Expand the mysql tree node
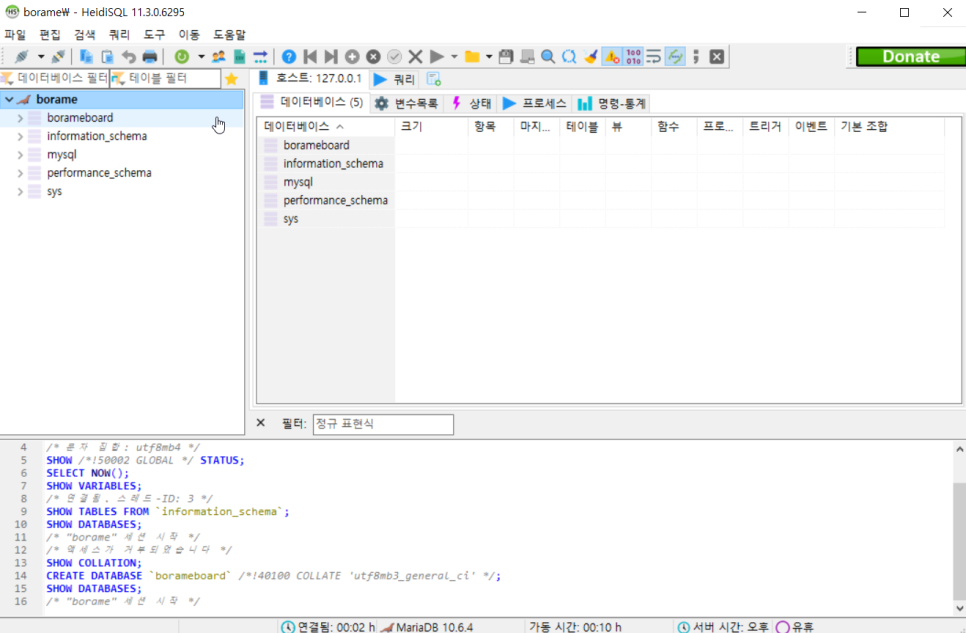966x633 pixels. 20,155
